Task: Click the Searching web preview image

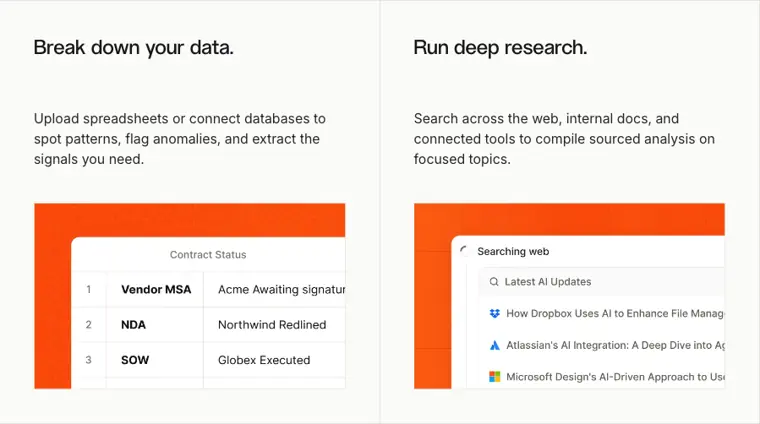Action: [570, 296]
